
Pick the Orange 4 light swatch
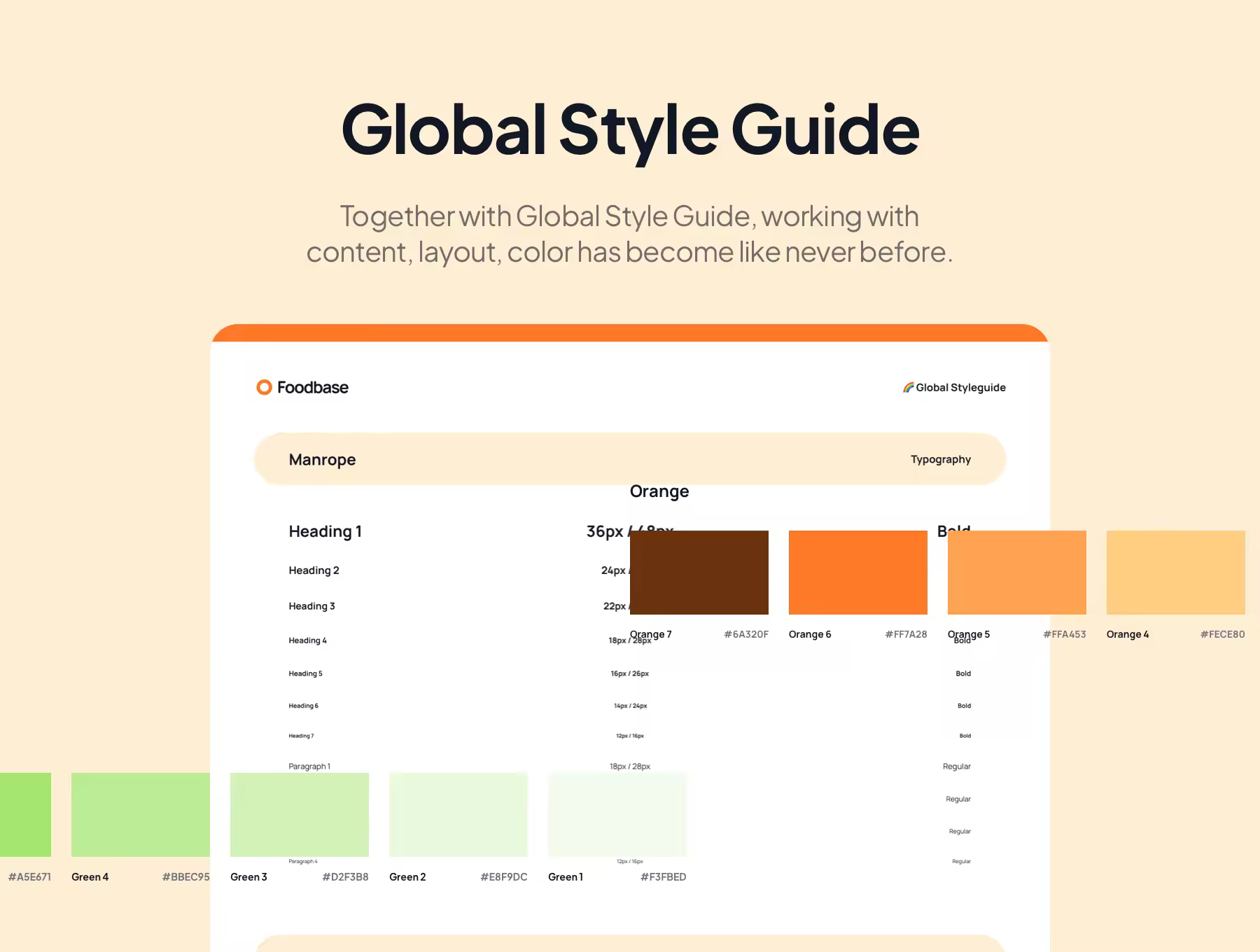[x=1176, y=573]
